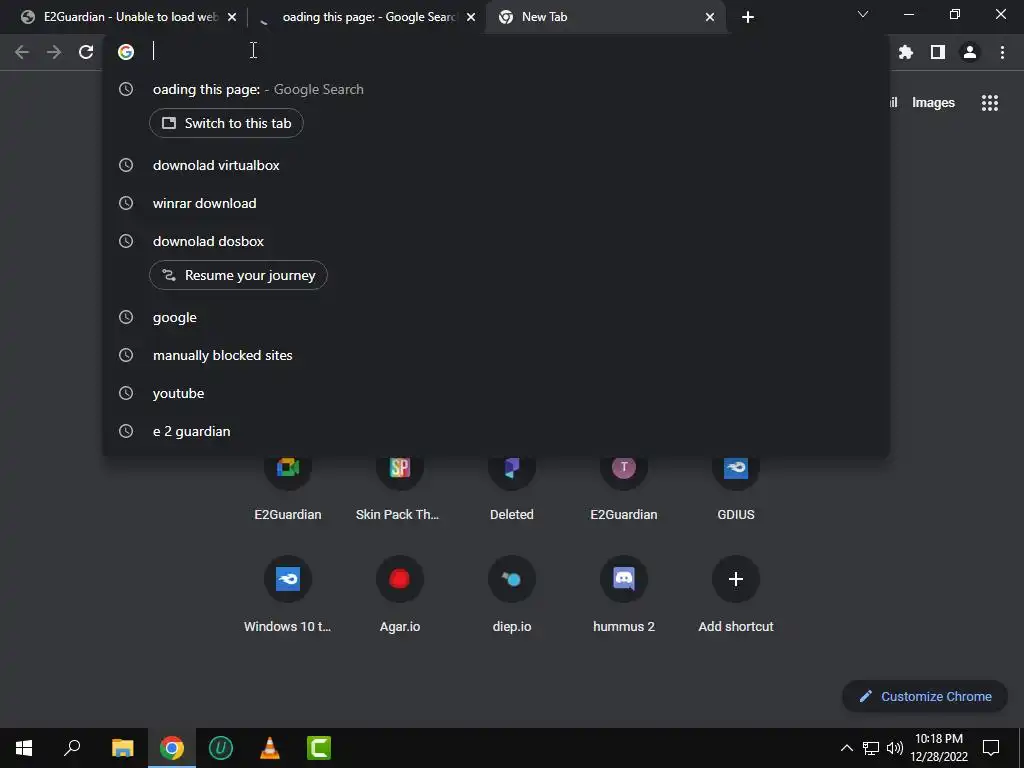This screenshot has width=1024, height=768.
Task: Toggle the side panel icon
Action: [x=938, y=52]
